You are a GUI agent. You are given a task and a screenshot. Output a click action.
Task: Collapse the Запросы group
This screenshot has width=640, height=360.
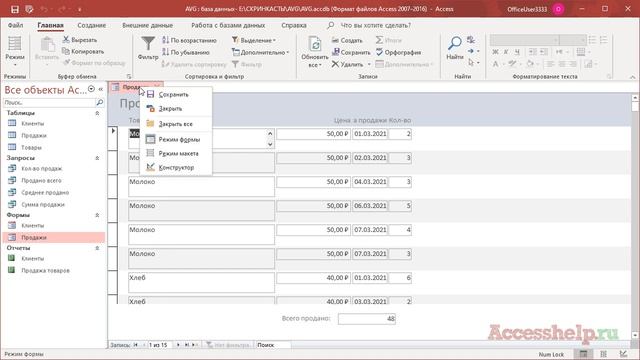coord(97,158)
